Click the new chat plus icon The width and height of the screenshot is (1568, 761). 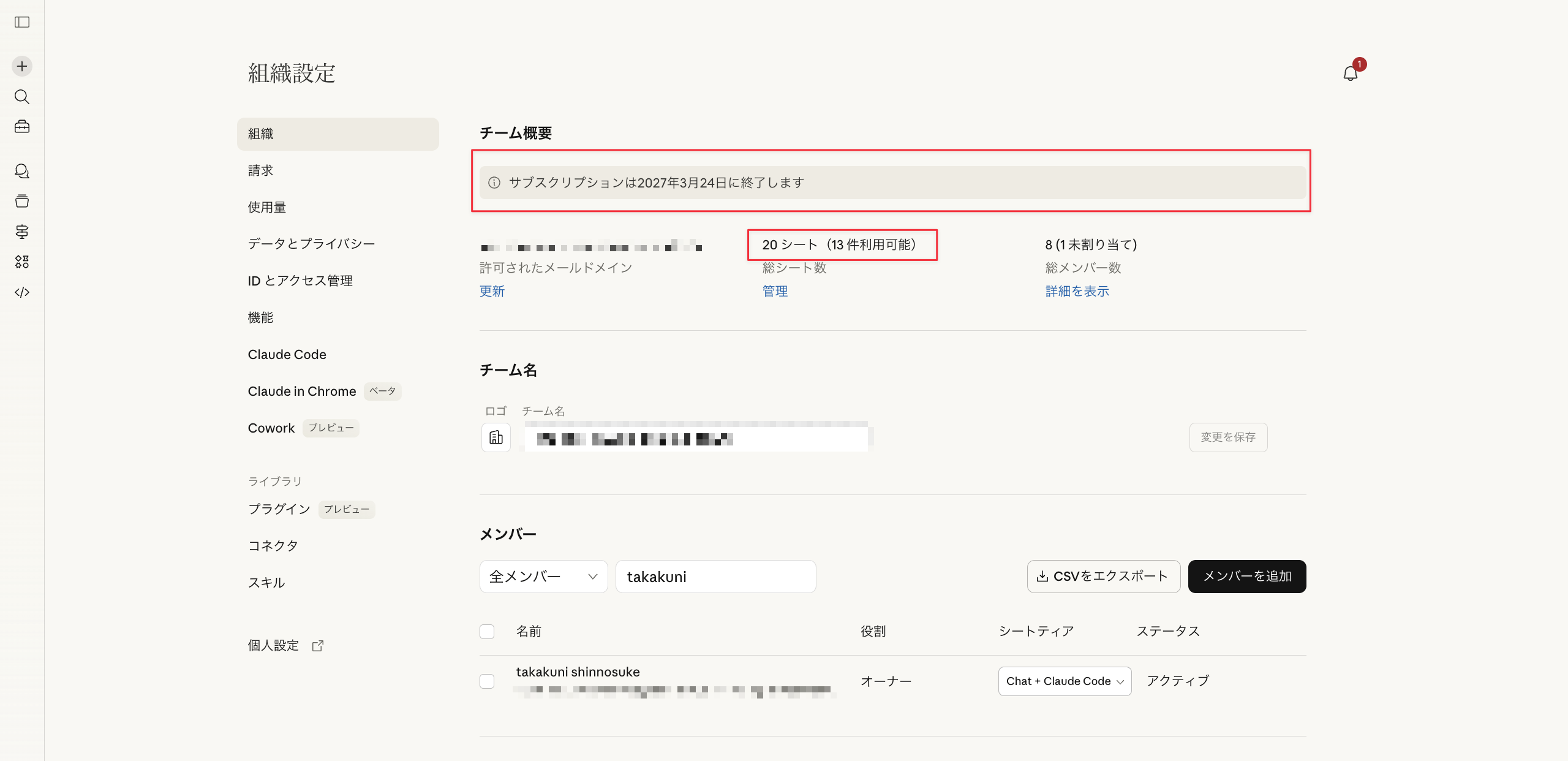(x=22, y=66)
